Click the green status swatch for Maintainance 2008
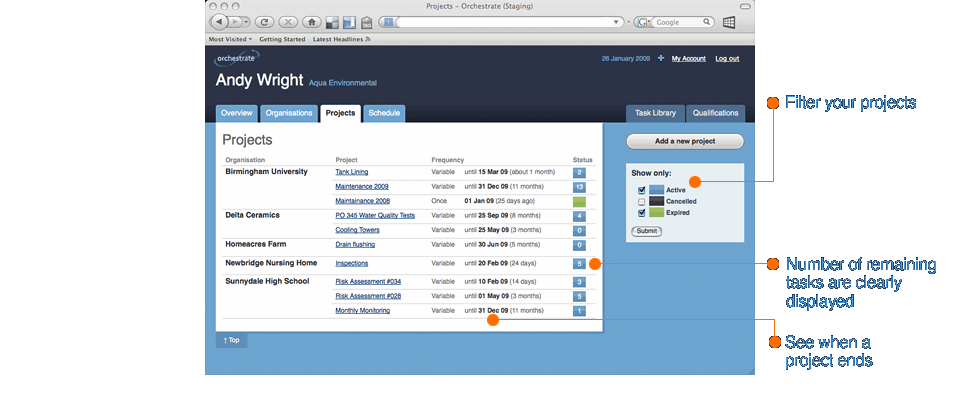This screenshot has width=960, height=413. (x=579, y=201)
